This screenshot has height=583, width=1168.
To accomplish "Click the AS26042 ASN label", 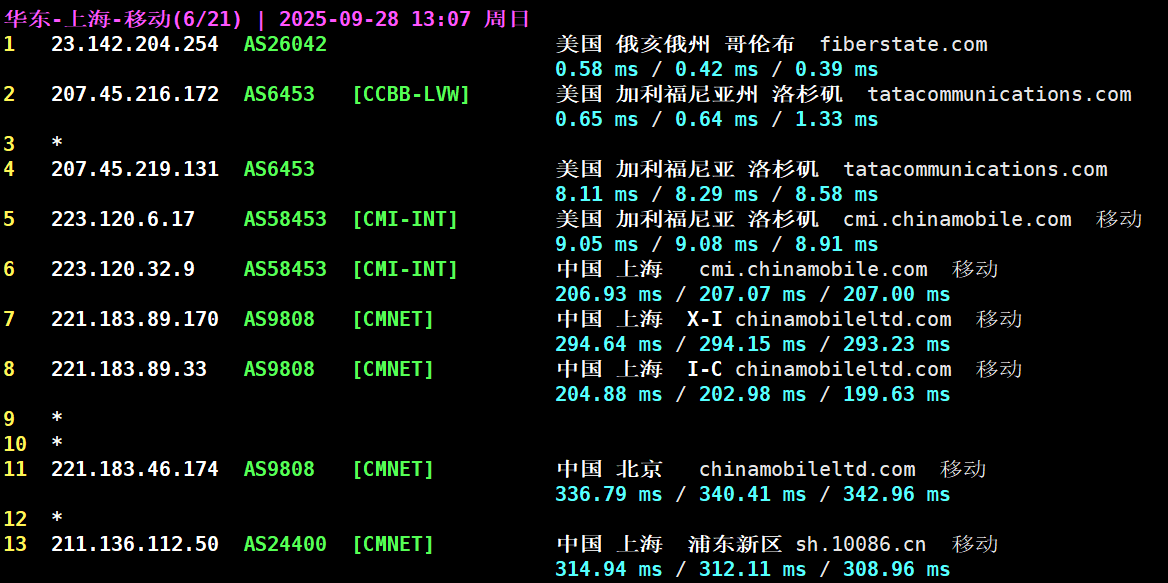I will tap(285, 44).
